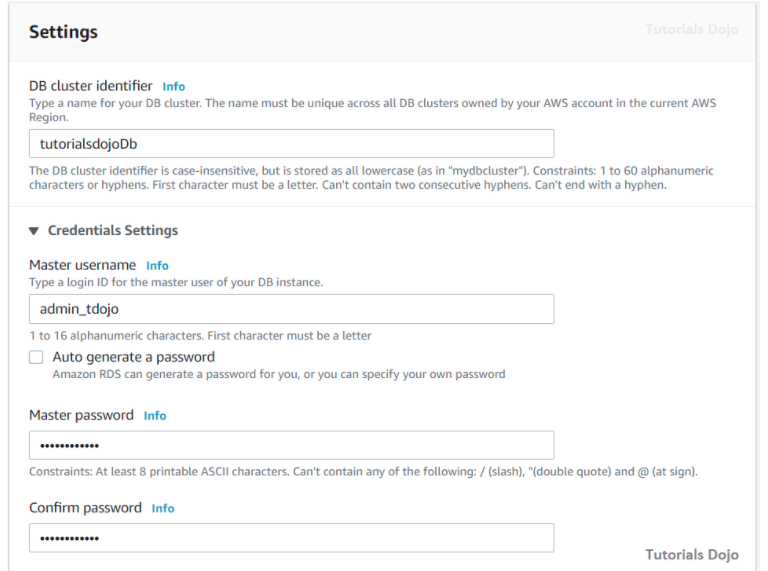Open Info link next to Master username
The image size is (768, 571).
pos(157,266)
